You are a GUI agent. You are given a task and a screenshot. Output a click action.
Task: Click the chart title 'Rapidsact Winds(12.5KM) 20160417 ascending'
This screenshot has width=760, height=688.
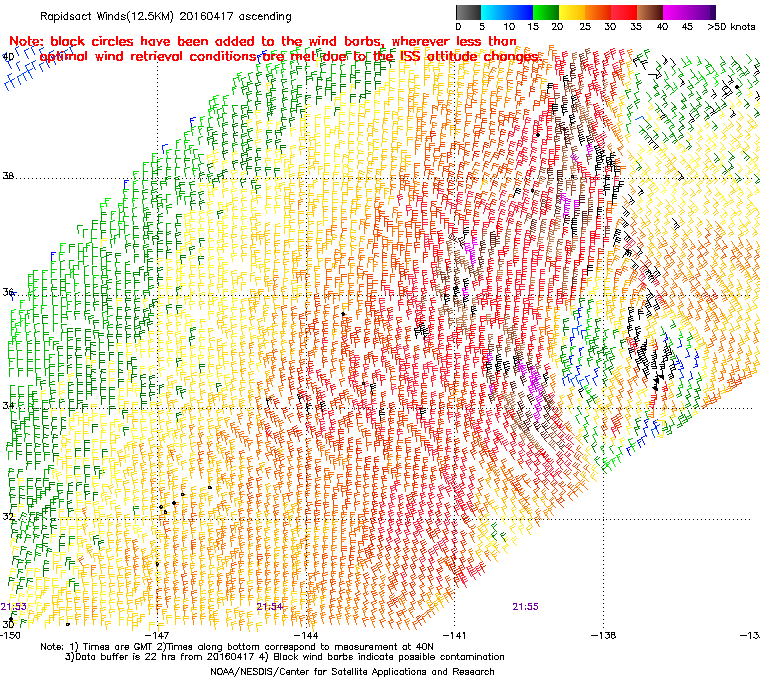coord(166,16)
